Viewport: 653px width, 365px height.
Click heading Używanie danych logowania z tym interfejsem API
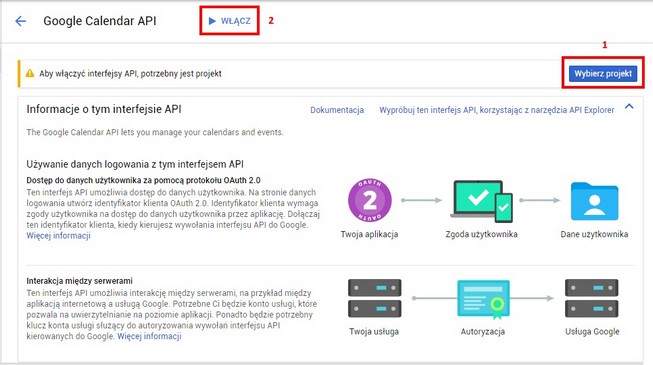135,164
